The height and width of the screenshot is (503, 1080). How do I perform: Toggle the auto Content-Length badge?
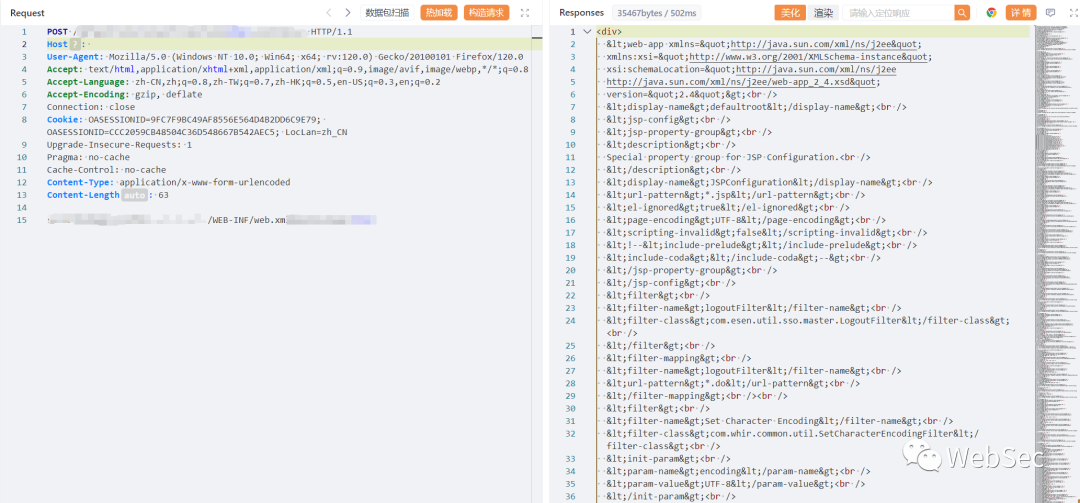pyautogui.click(x=134, y=195)
